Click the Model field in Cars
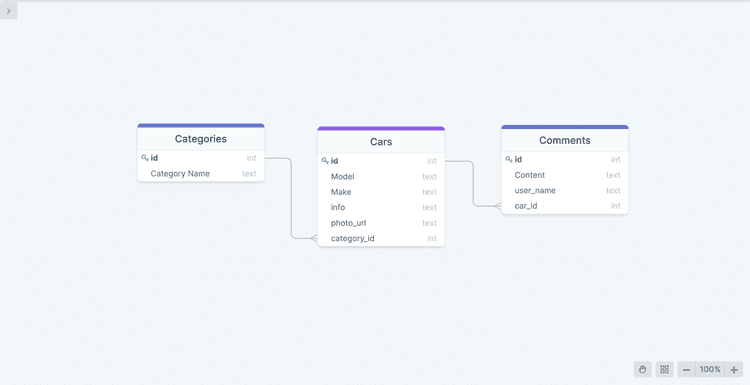Viewport: 750px width, 385px height. [x=381, y=176]
